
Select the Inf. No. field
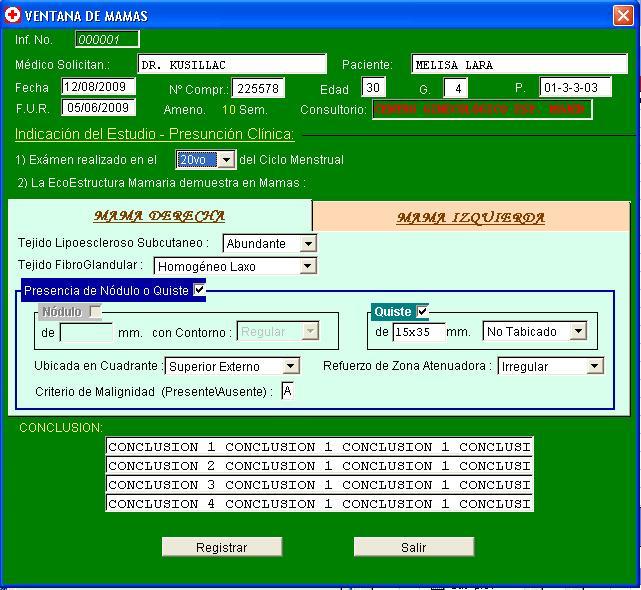(x=107, y=39)
